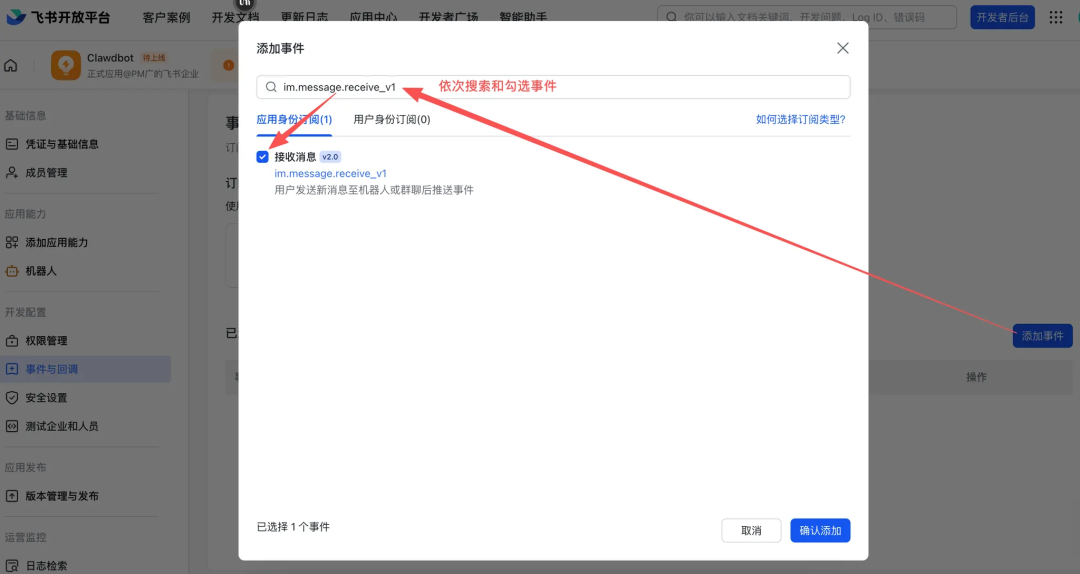Go to 权限管理 in sidebar
This screenshot has height=574, width=1080.
(x=46, y=341)
